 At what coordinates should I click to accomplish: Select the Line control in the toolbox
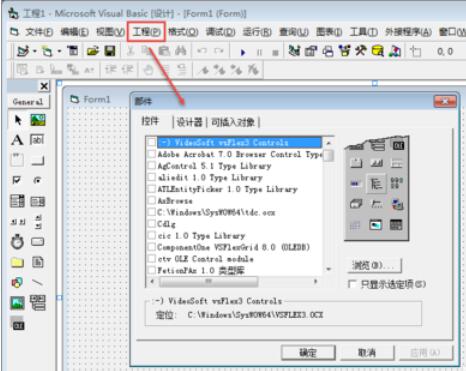pos(37,283)
